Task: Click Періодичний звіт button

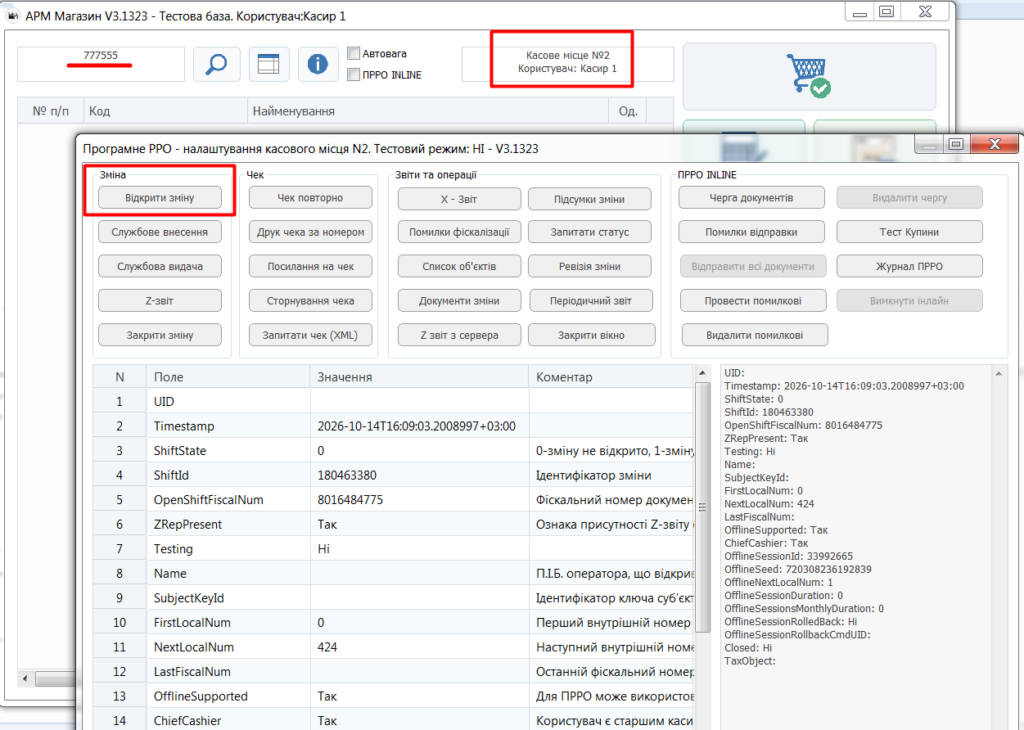Action: point(591,301)
